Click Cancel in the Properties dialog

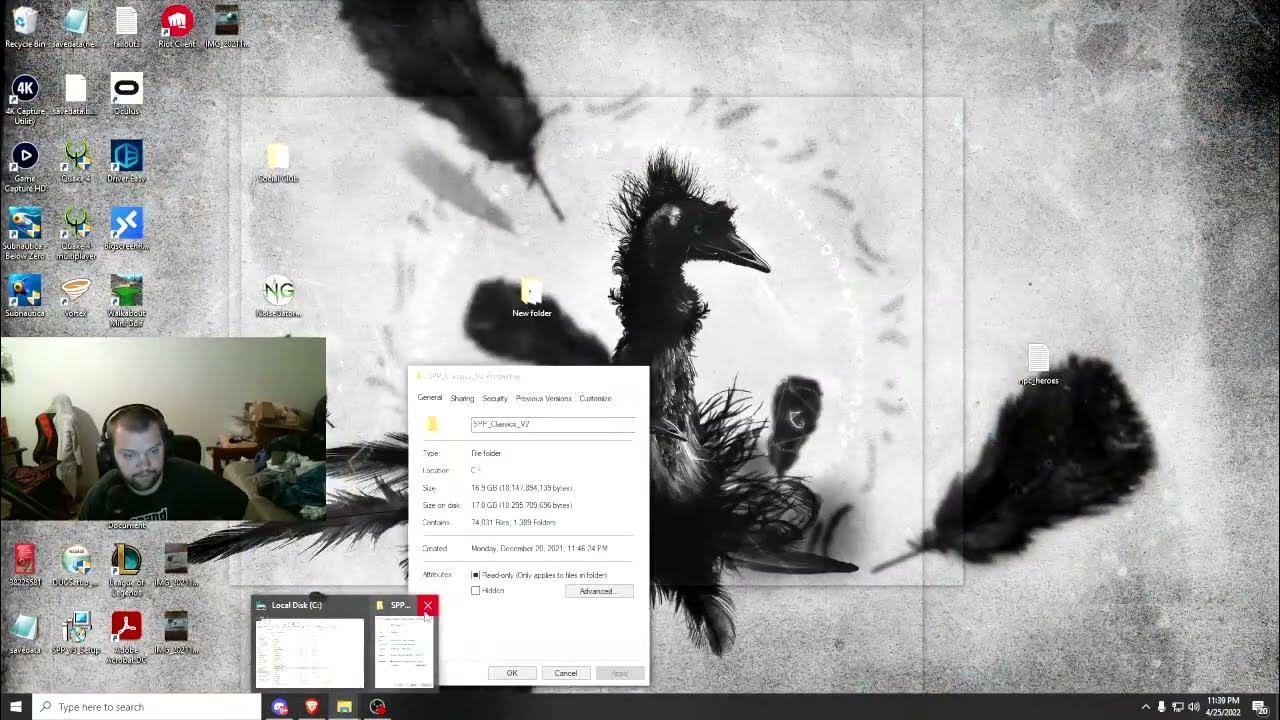point(566,673)
